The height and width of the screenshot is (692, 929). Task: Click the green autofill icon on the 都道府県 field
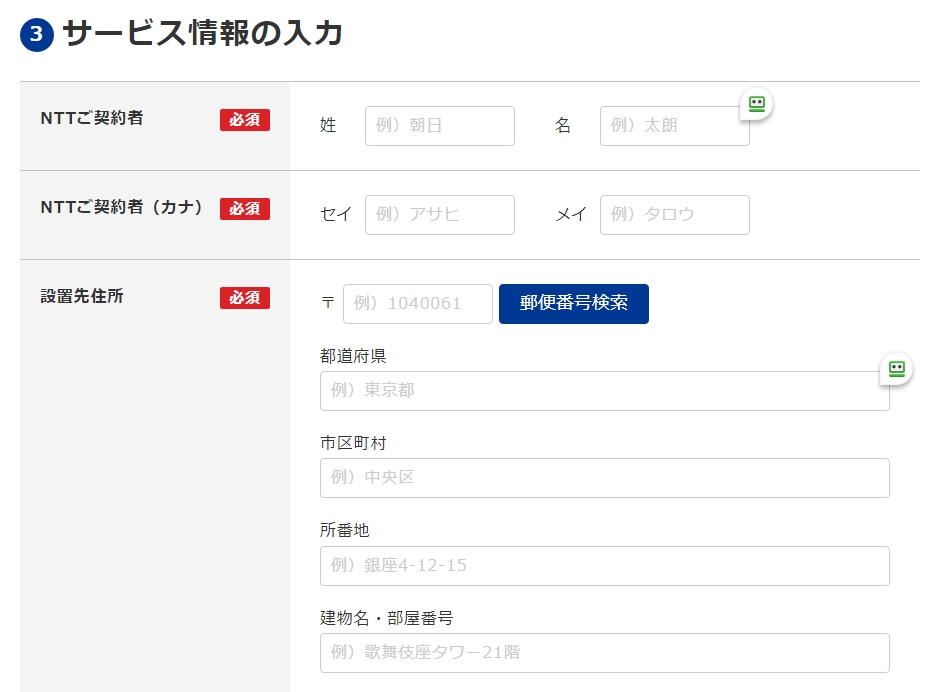point(896,368)
